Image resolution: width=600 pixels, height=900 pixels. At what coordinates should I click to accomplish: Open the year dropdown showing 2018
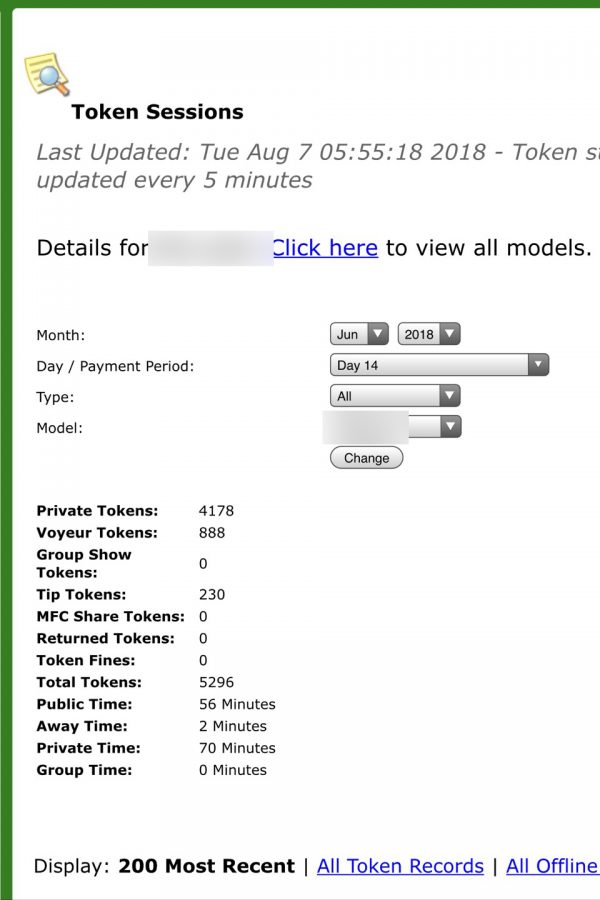click(428, 334)
